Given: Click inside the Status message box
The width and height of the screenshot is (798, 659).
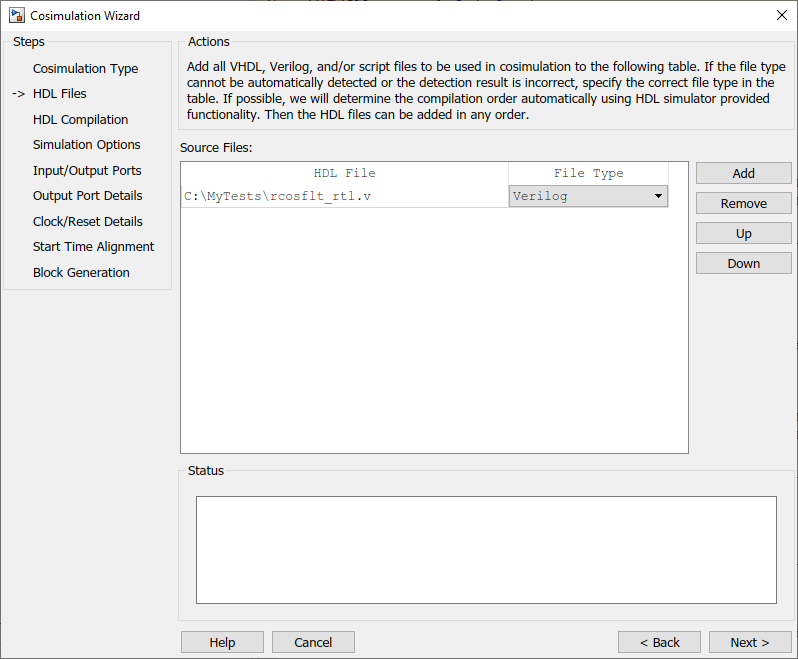Looking at the screenshot, I should pyautogui.click(x=485, y=549).
